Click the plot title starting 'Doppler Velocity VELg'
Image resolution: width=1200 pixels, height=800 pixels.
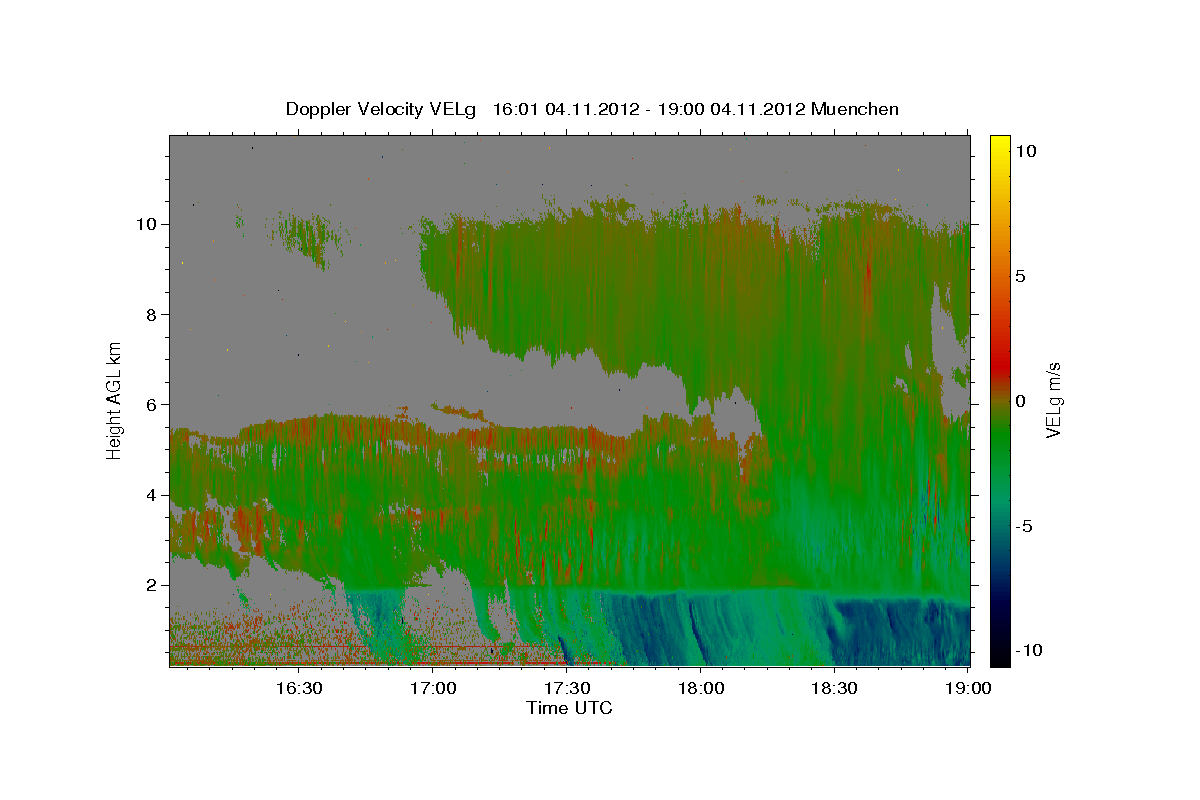tap(592, 109)
